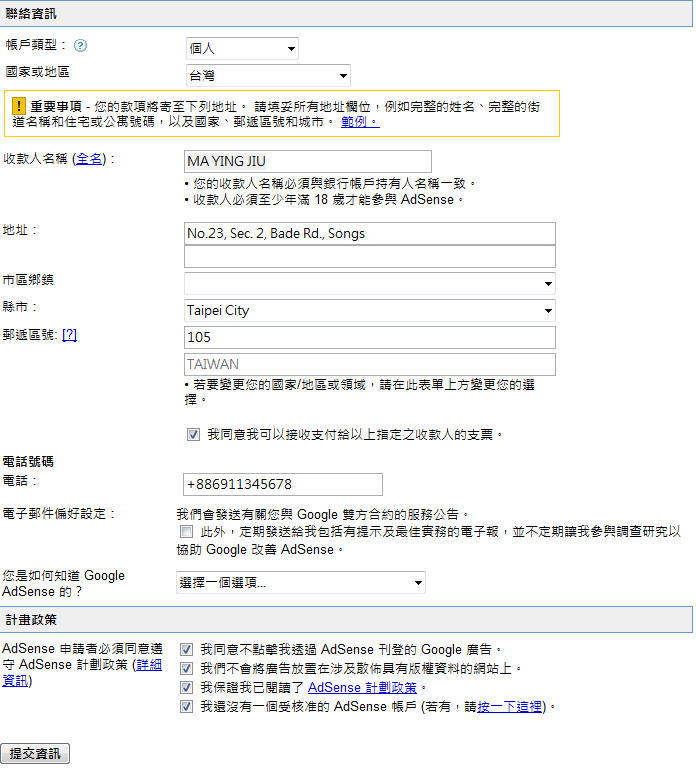Image resolution: width=696 pixels, height=781 pixels.
Task: Click the 範例 example link
Action: (360, 122)
